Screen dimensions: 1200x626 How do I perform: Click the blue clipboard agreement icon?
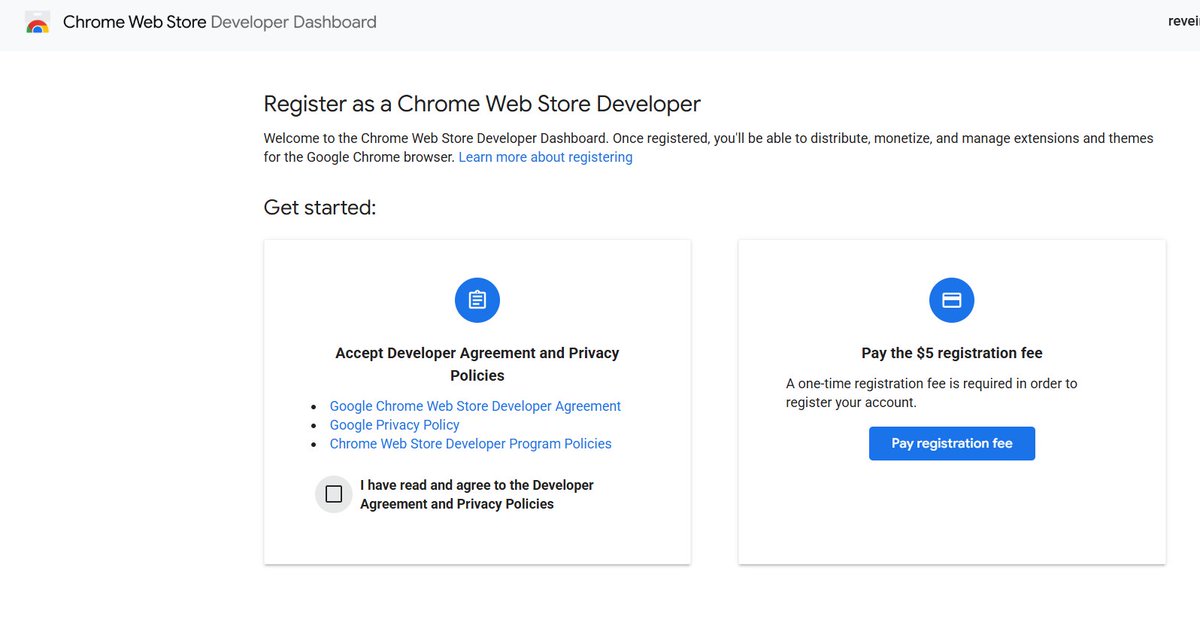[x=477, y=300]
